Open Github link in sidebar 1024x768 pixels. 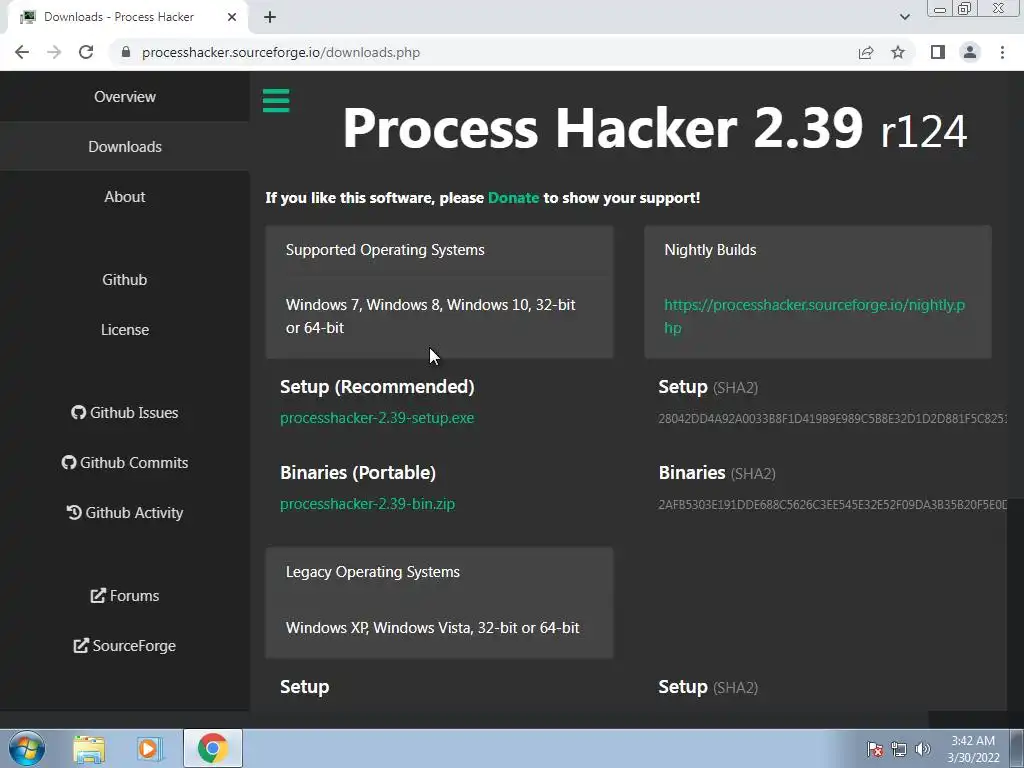click(x=125, y=280)
